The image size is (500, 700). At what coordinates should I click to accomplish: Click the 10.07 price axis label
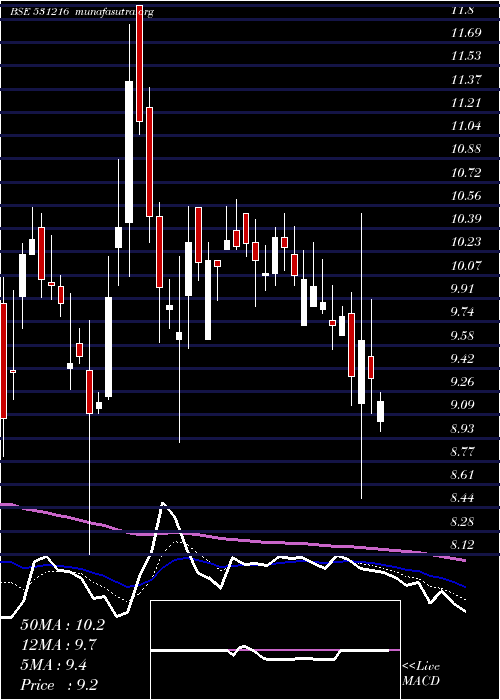(x=466, y=266)
